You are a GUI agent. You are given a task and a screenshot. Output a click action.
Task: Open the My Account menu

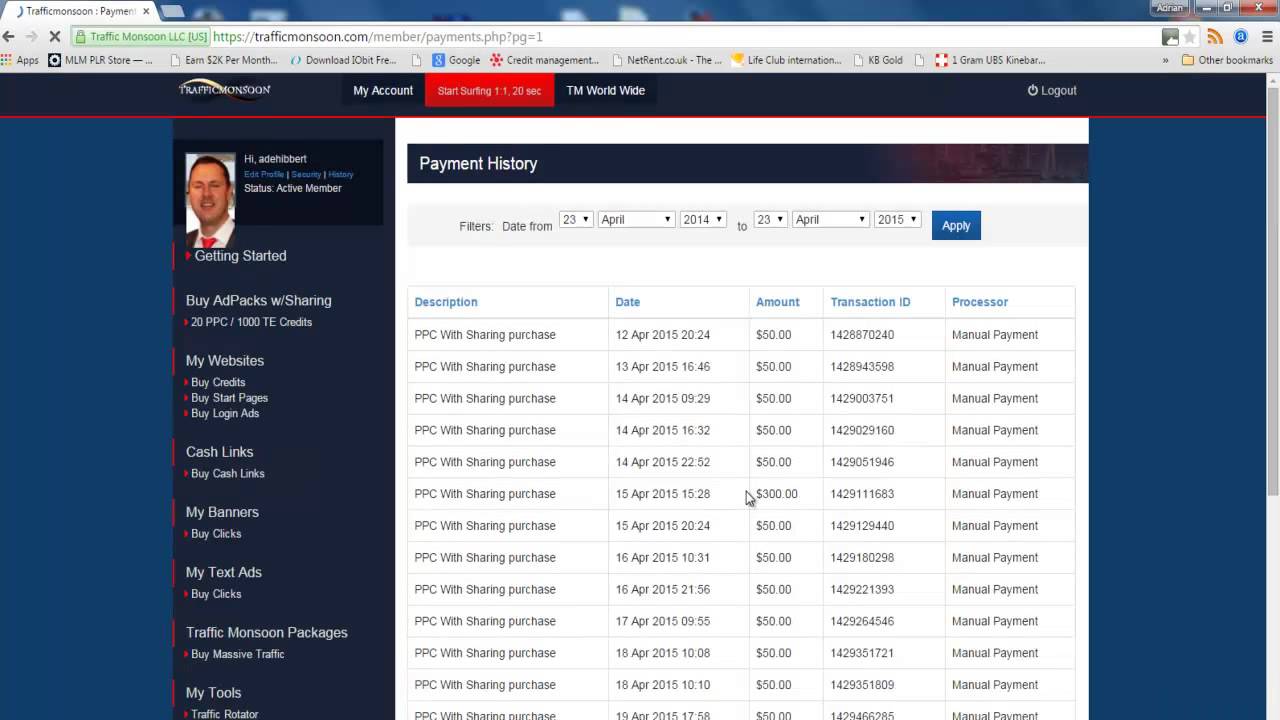(x=383, y=90)
